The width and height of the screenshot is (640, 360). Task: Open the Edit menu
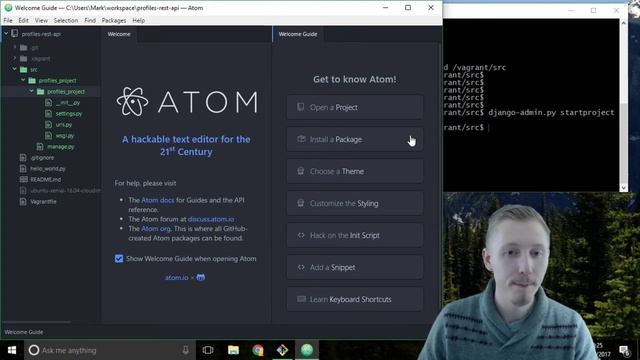(23, 20)
